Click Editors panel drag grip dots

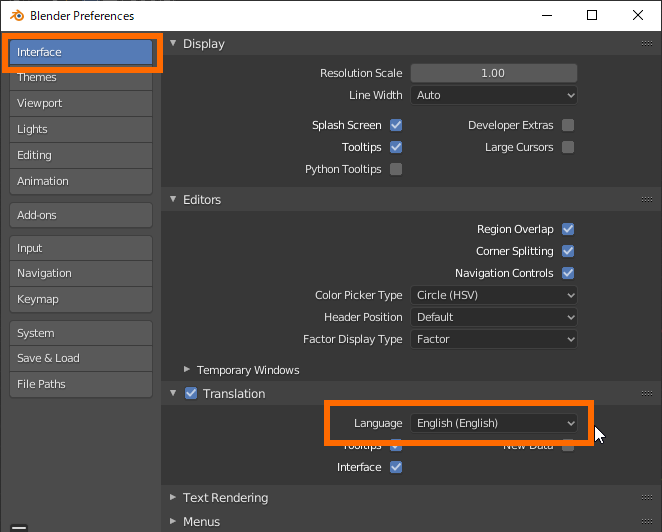pos(647,199)
